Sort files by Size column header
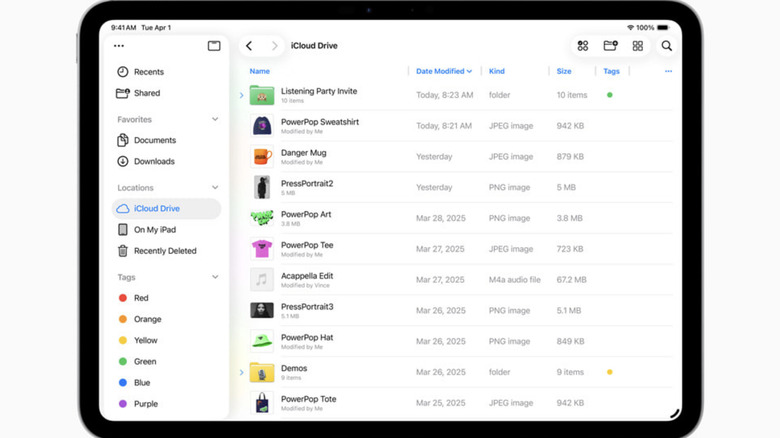The height and width of the screenshot is (438, 780). click(564, 71)
